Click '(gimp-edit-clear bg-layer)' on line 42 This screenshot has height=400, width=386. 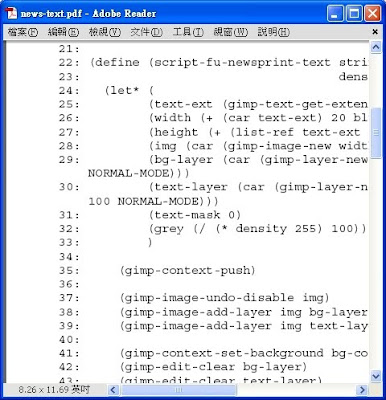pyautogui.click(x=213, y=367)
